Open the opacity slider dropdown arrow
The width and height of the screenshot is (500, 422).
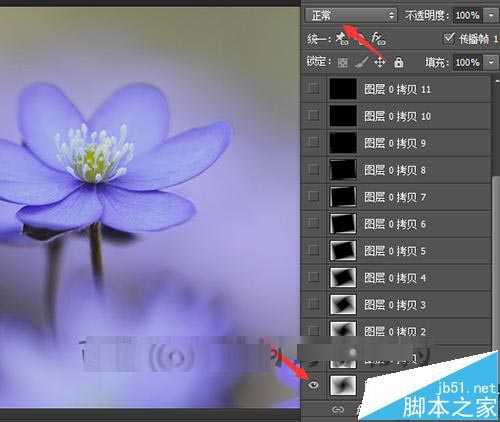click(491, 15)
